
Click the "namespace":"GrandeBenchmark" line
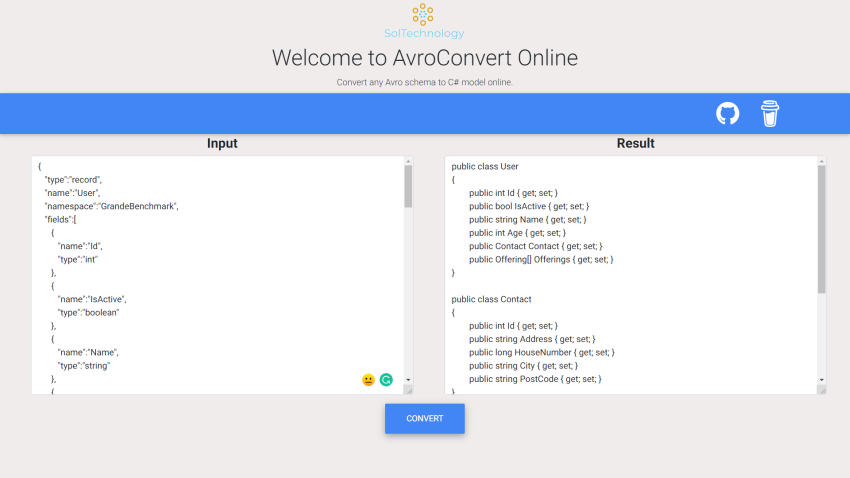click(x=111, y=206)
